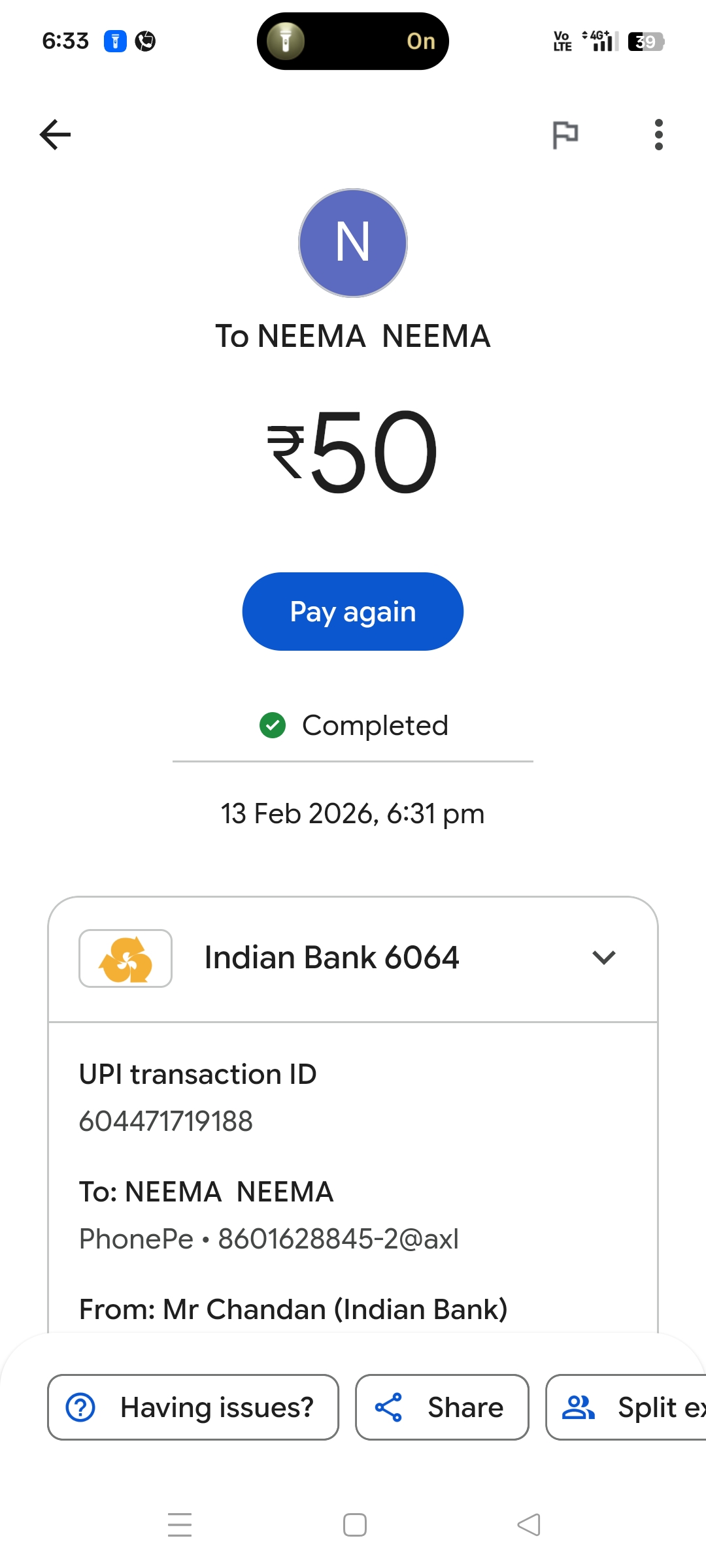Tap the Split expense button
This screenshot has width=706, height=1568.
628,1407
